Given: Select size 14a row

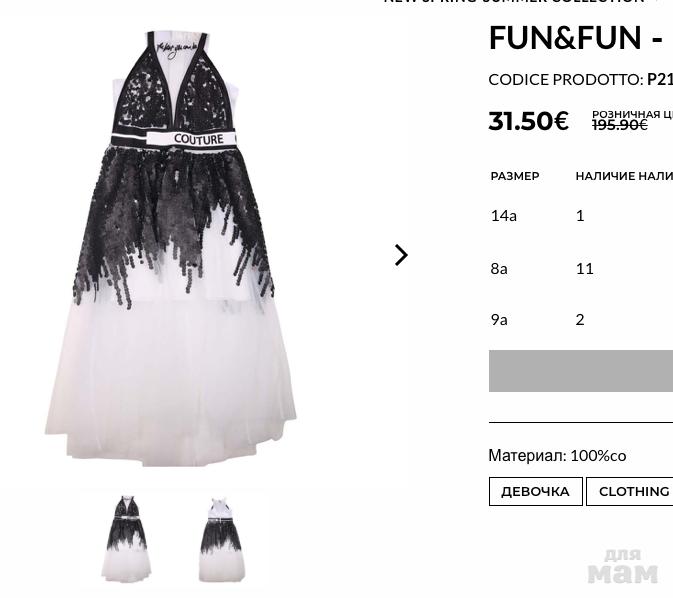Looking at the screenshot, I should 582,216.
